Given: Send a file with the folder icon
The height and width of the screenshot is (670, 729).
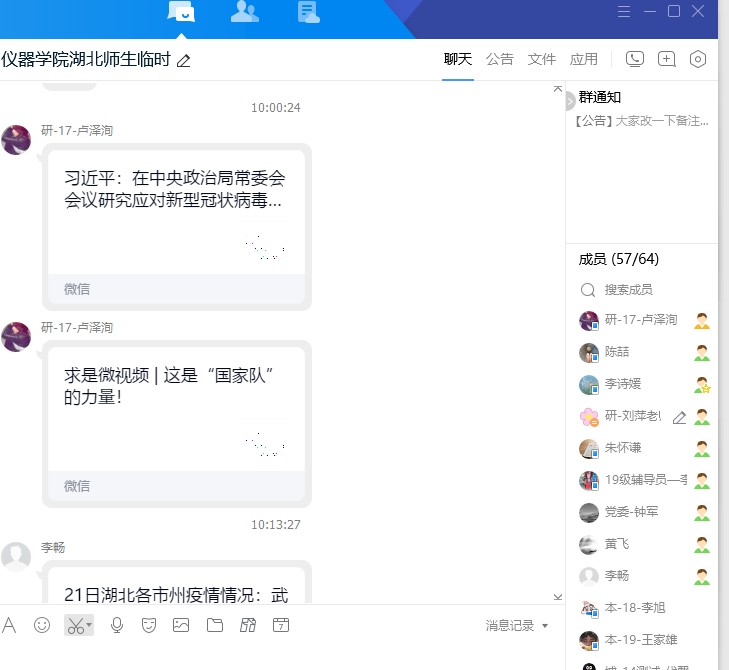Looking at the screenshot, I should tap(215, 625).
